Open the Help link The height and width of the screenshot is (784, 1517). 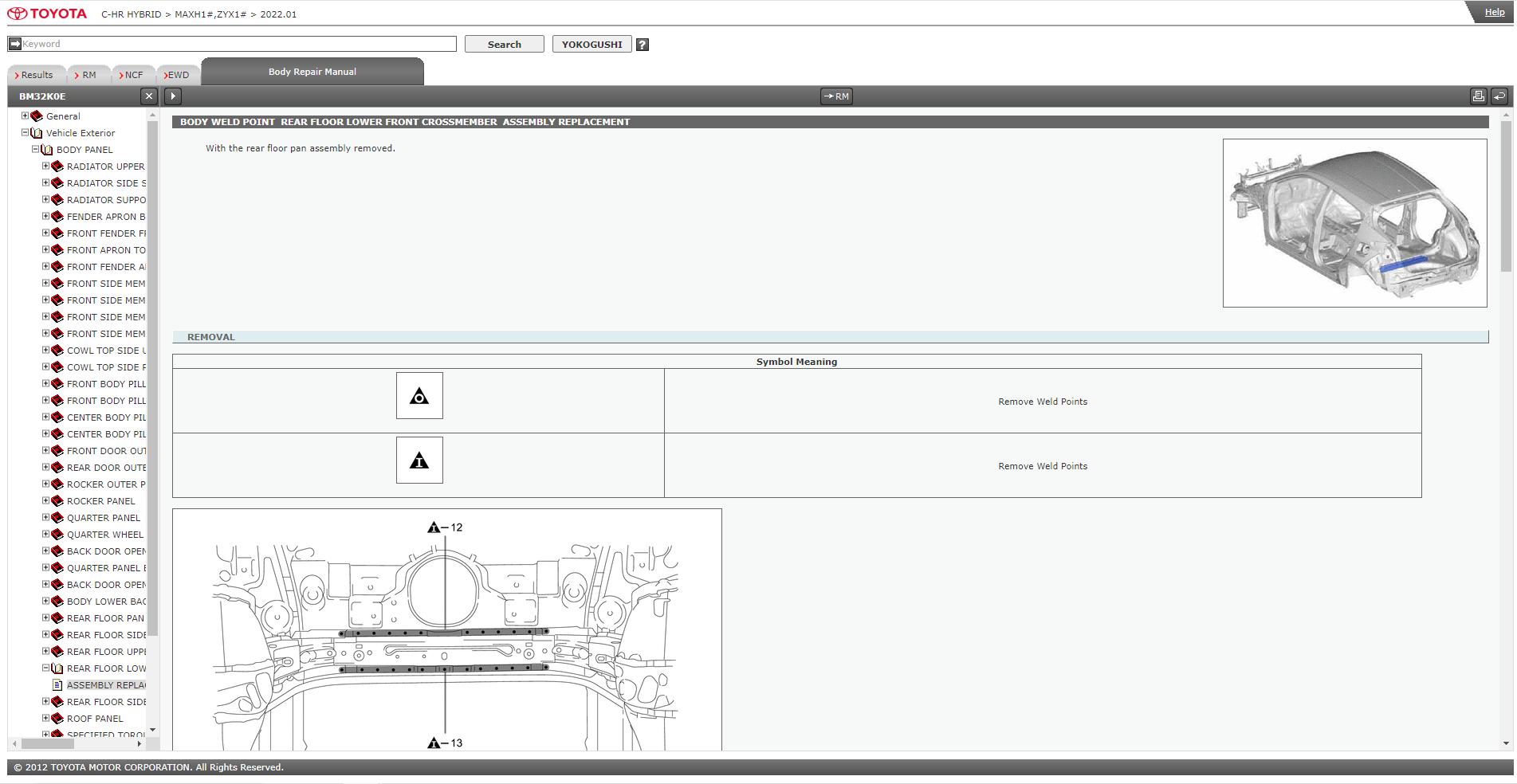pyautogui.click(x=1495, y=12)
